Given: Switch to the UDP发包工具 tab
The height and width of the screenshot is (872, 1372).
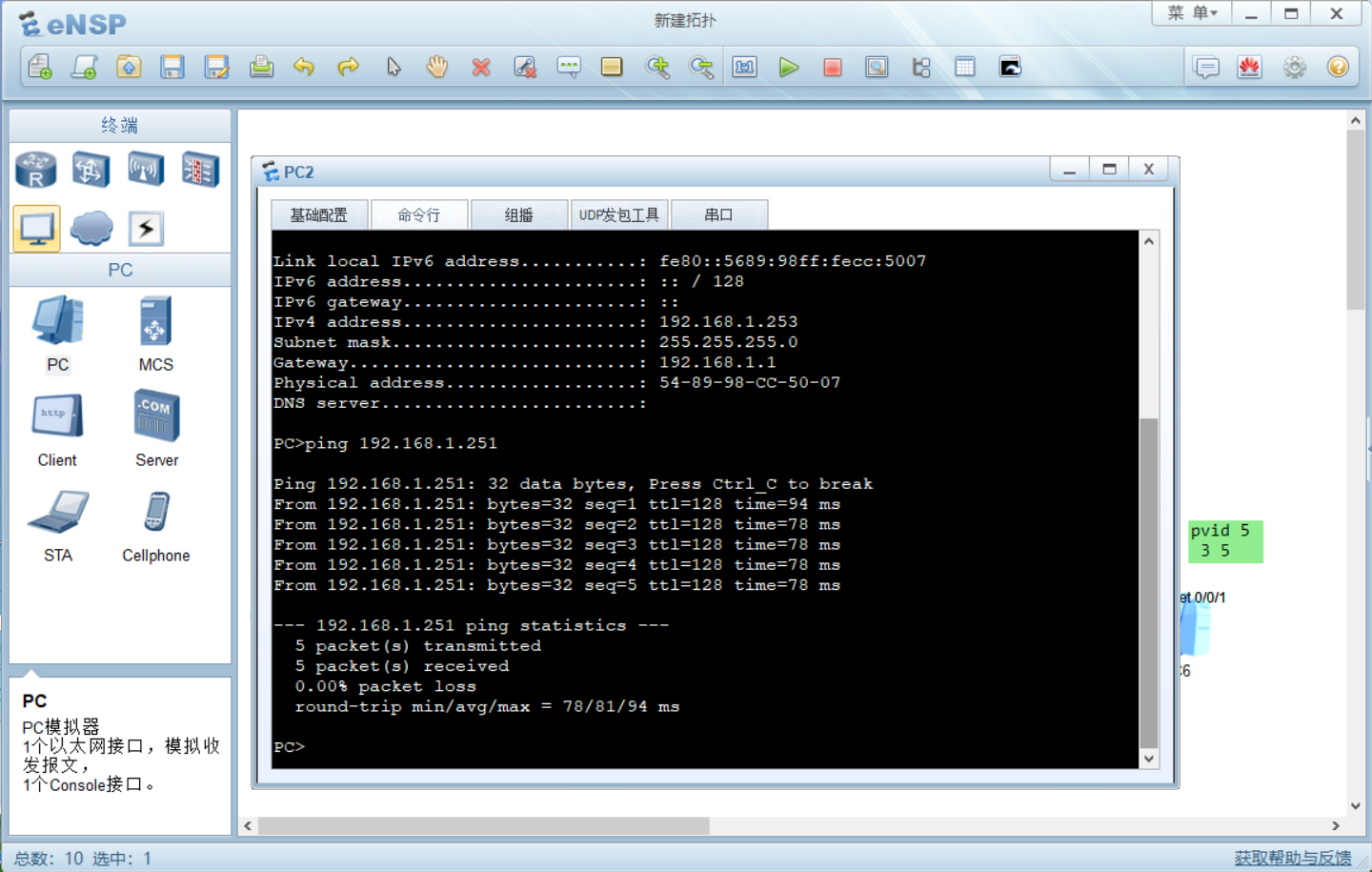Looking at the screenshot, I should [x=619, y=213].
